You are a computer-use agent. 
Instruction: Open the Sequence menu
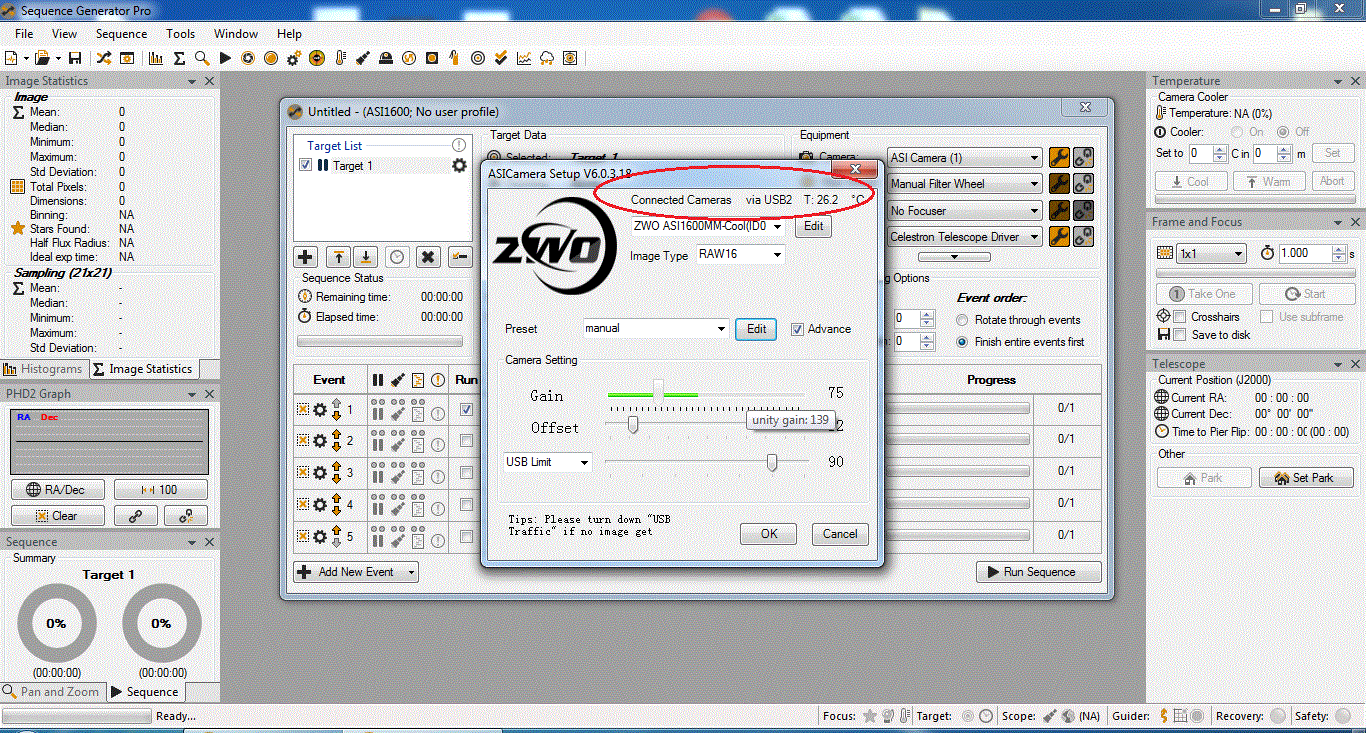pyautogui.click(x=121, y=34)
